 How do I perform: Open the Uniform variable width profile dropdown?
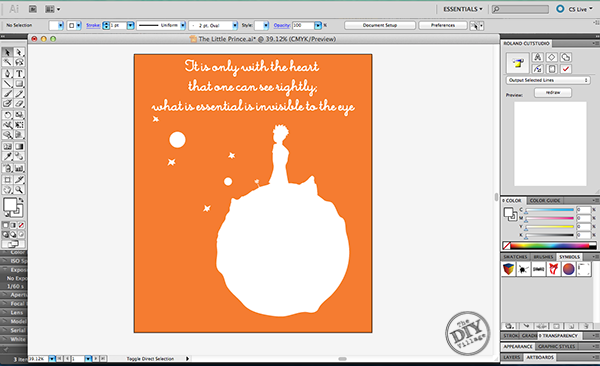[183, 25]
